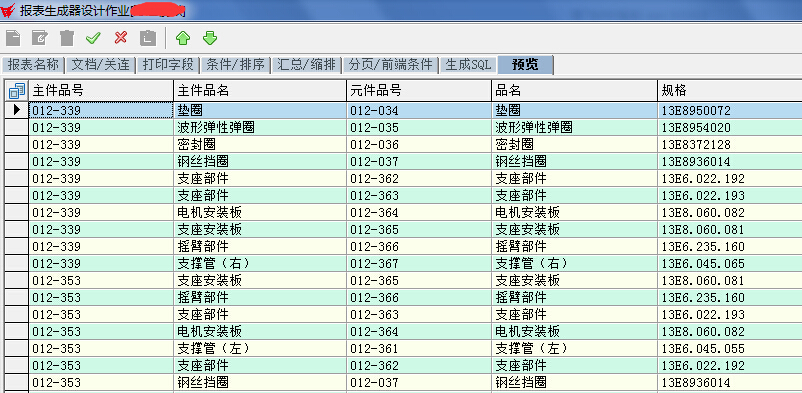Select the 预览 tab
This screenshot has width=802, height=393.
(525, 64)
